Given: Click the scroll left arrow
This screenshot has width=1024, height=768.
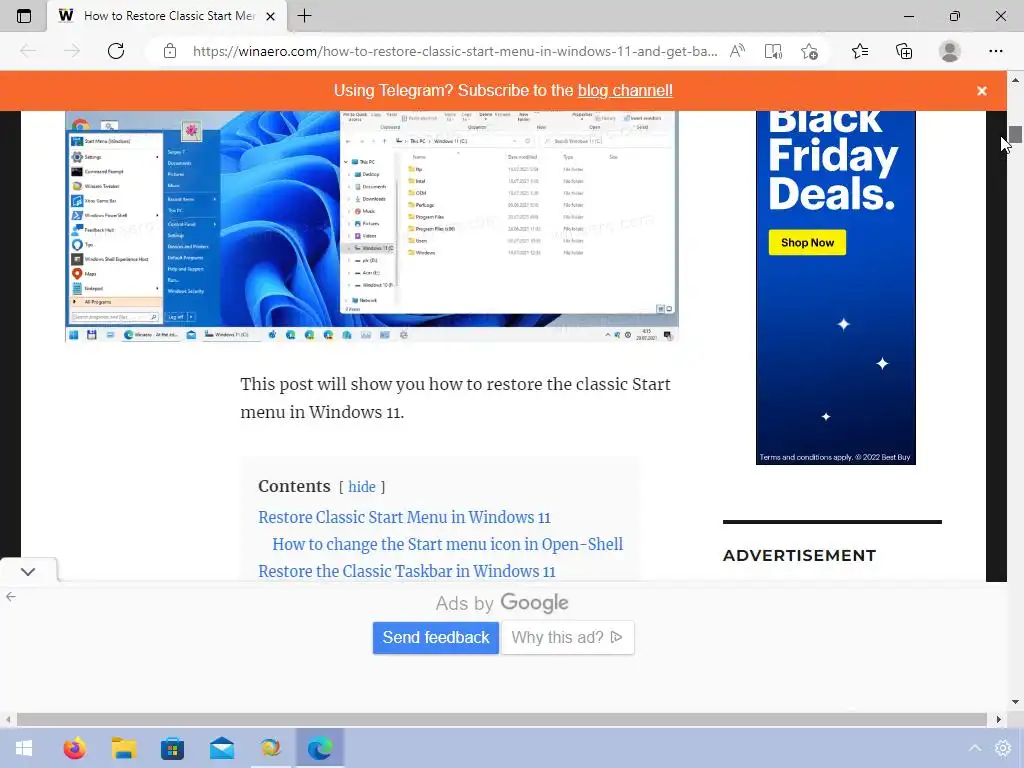Looking at the screenshot, I should [x=8, y=720].
